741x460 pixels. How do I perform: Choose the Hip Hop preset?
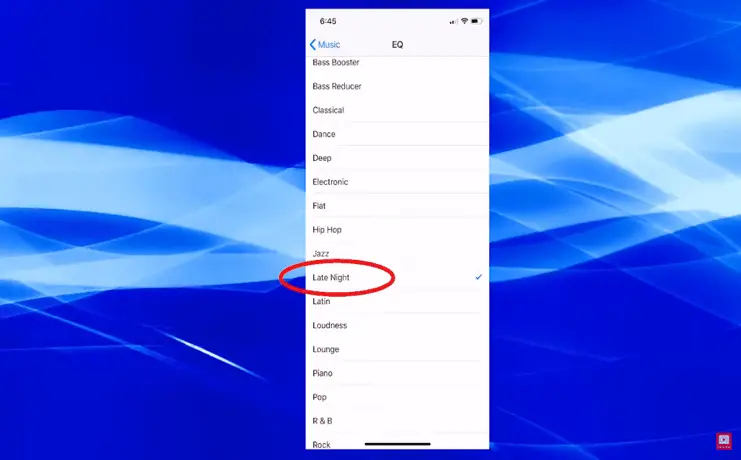pos(397,230)
